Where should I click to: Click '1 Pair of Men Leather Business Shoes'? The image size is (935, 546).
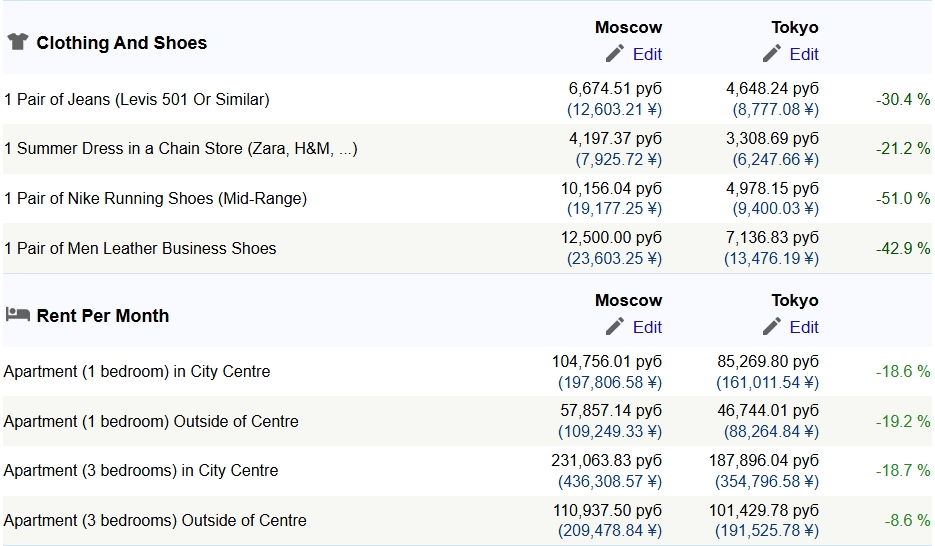click(x=140, y=248)
